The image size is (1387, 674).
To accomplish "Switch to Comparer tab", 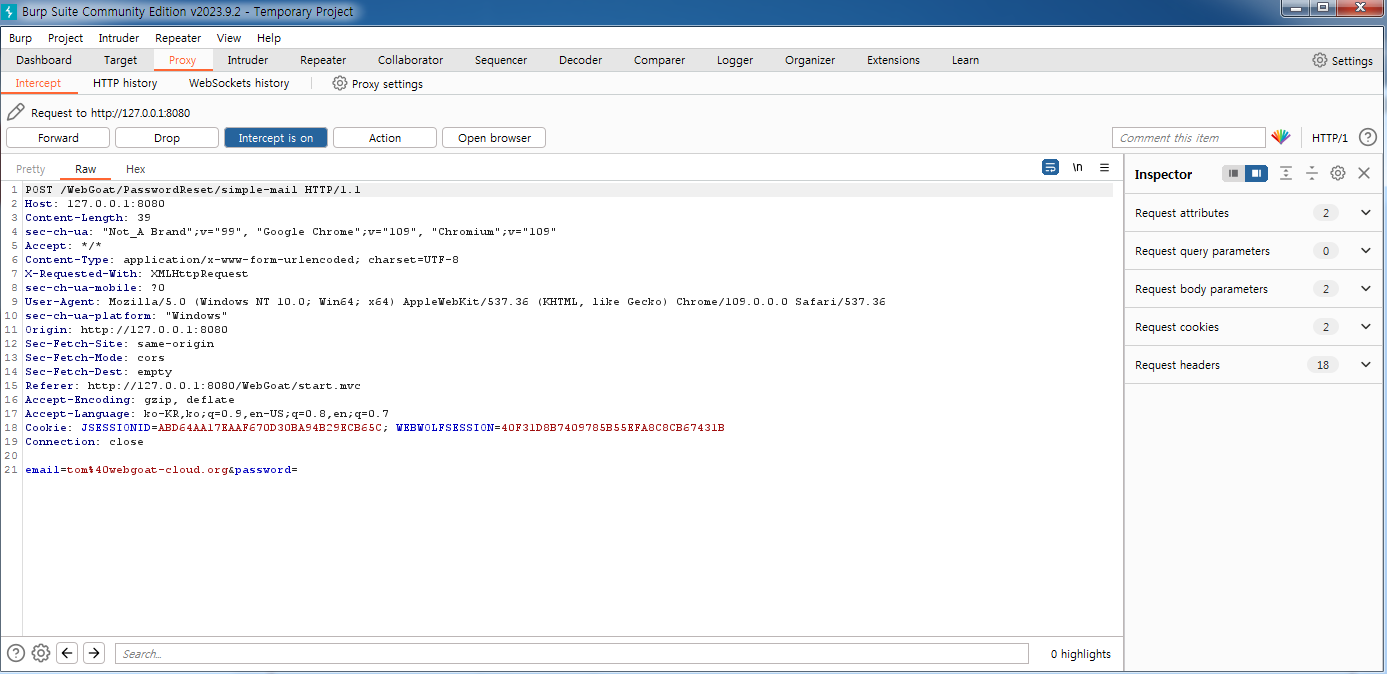I will pos(660,60).
